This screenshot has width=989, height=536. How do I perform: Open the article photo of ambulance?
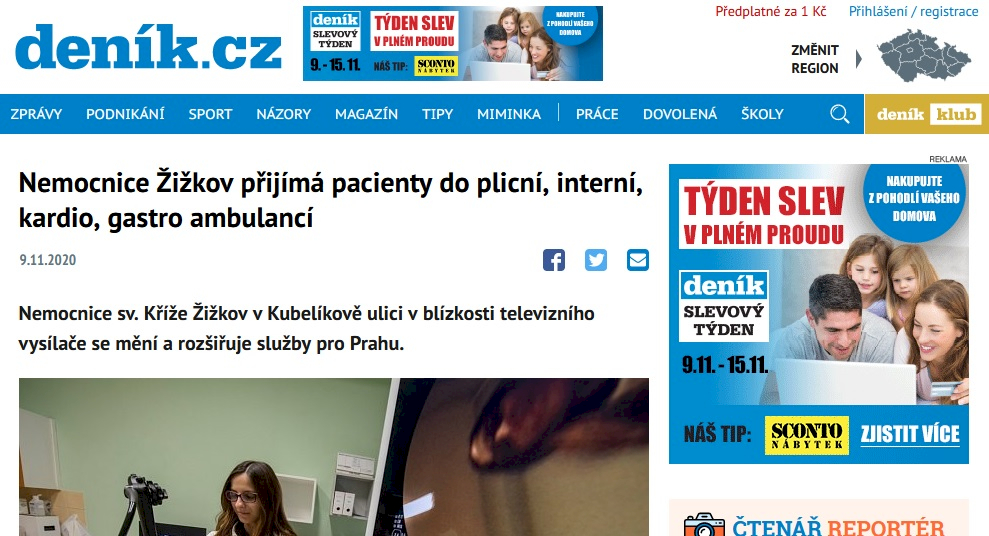[334, 457]
